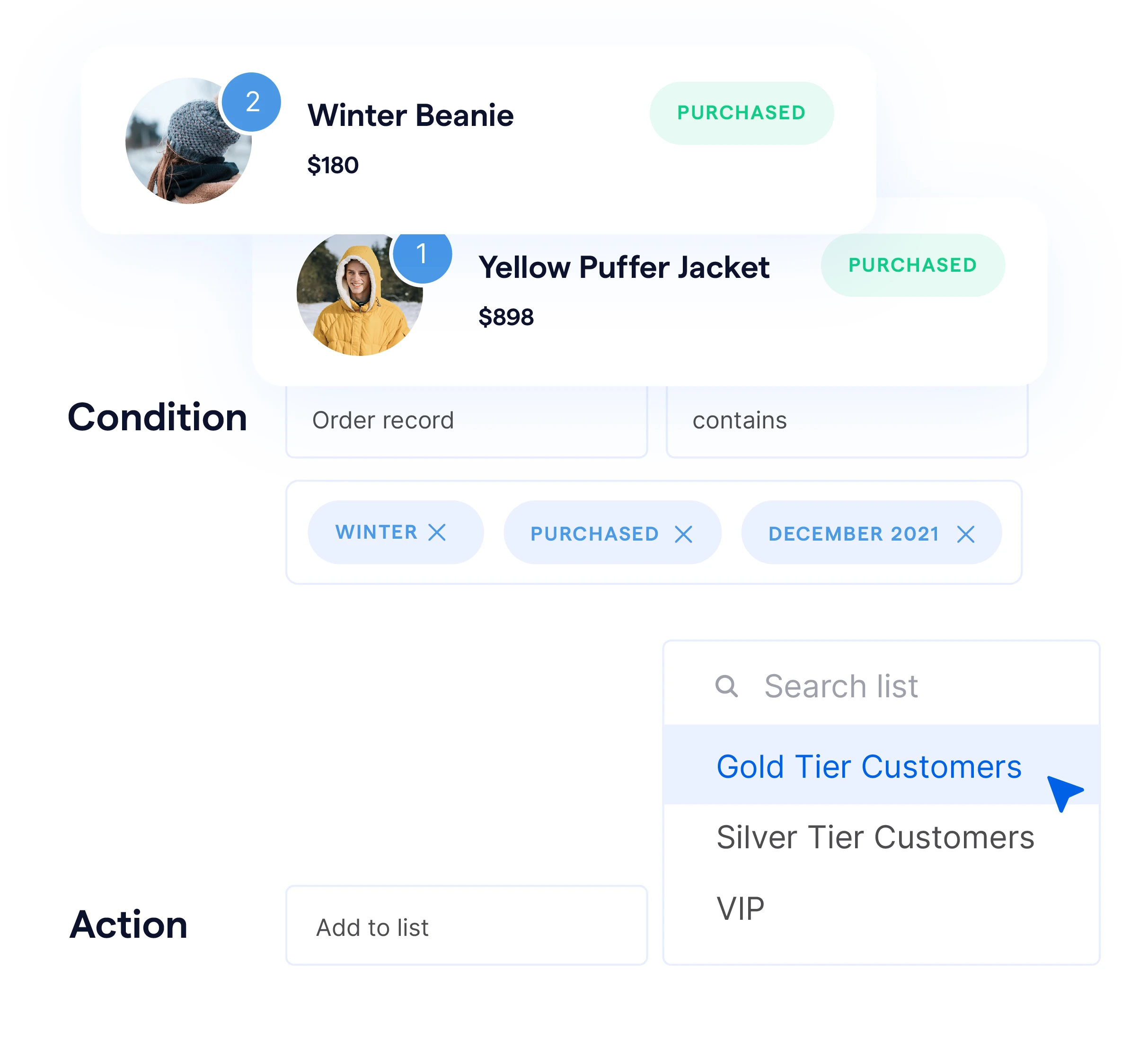Remove the WINTER filter tag
This screenshot has width=1148, height=1058.
click(x=440, y=534)
